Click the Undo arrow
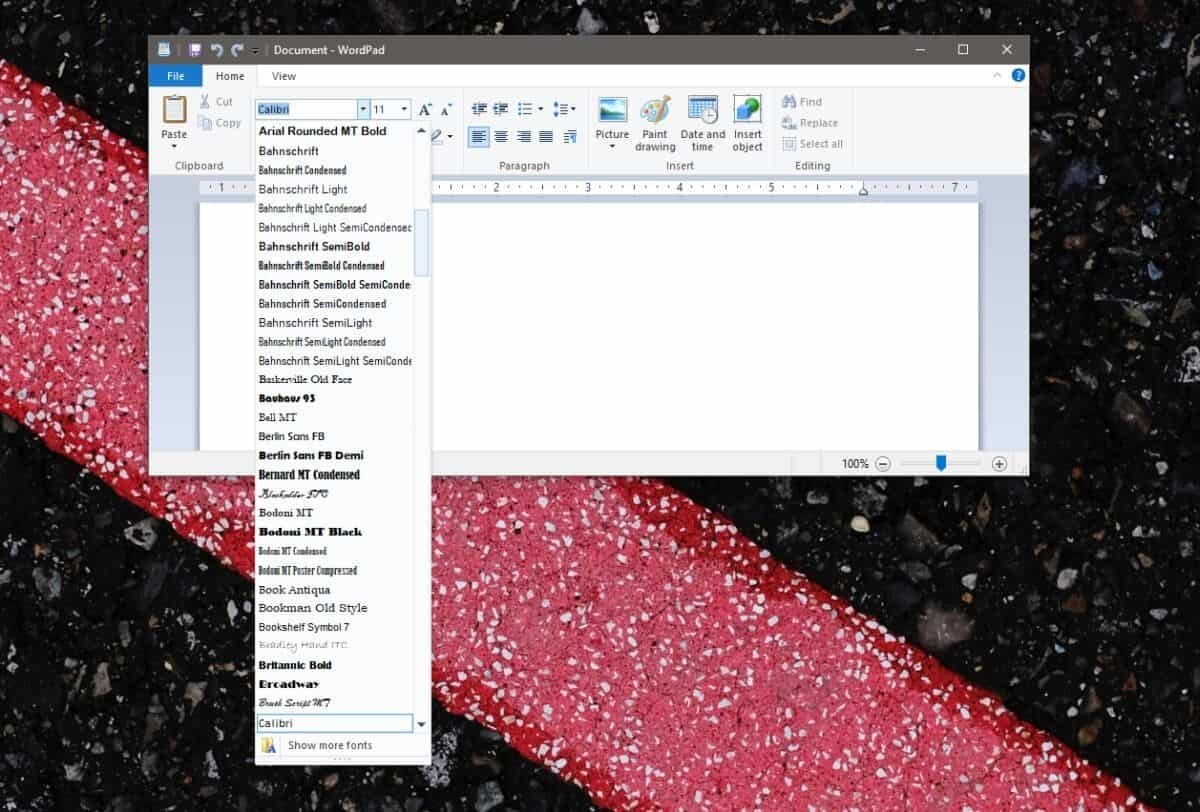The image size is (1200, 812). pos(215,49)
